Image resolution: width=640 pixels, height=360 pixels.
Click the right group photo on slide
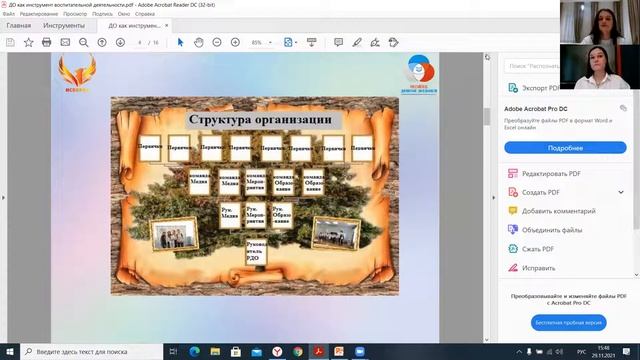[x=336, y=233]
